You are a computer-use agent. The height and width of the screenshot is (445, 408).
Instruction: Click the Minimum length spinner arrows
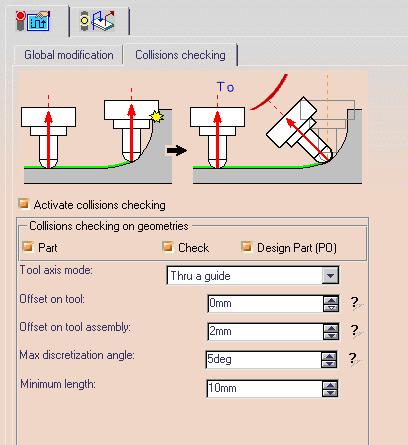click(x=330, y=389)
